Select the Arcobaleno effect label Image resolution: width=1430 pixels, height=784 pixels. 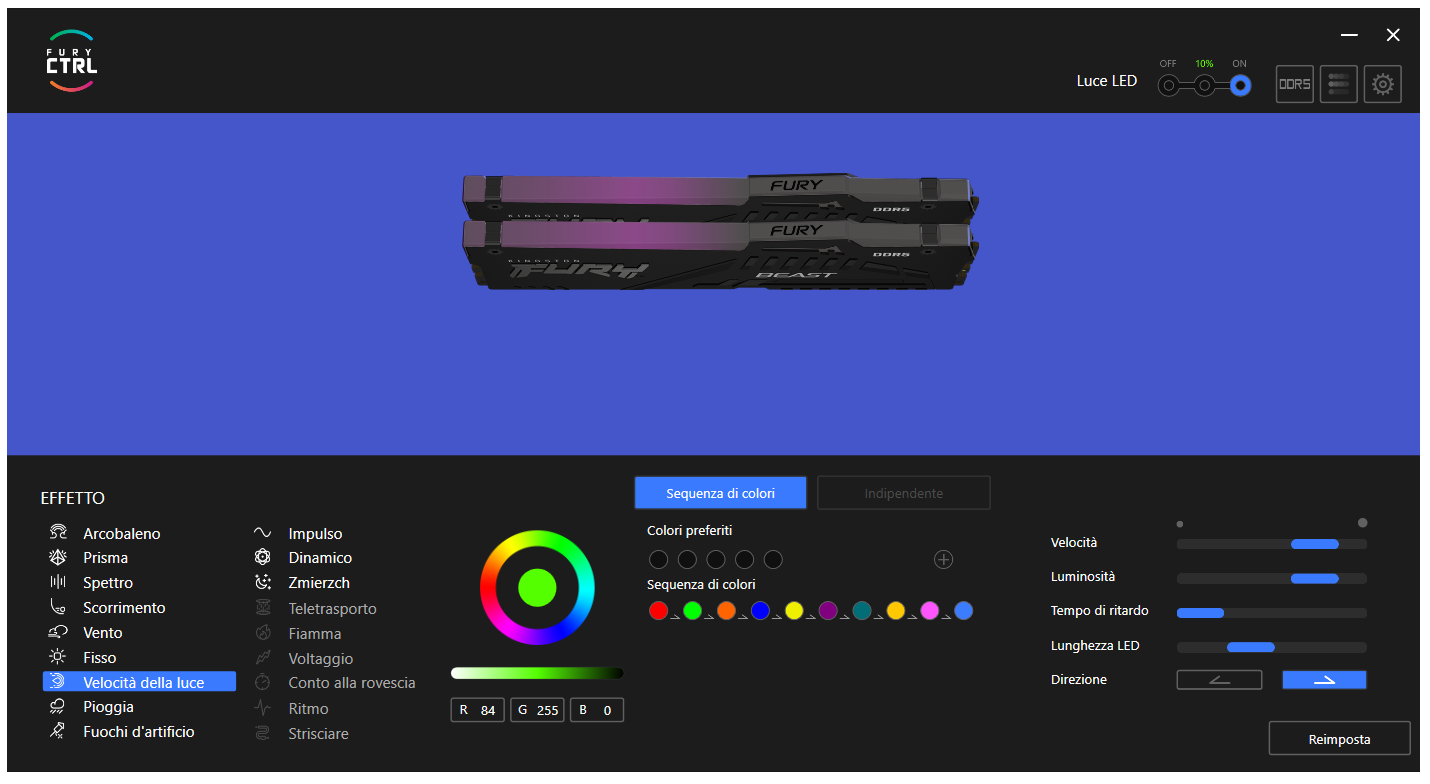tap(122, 534)
